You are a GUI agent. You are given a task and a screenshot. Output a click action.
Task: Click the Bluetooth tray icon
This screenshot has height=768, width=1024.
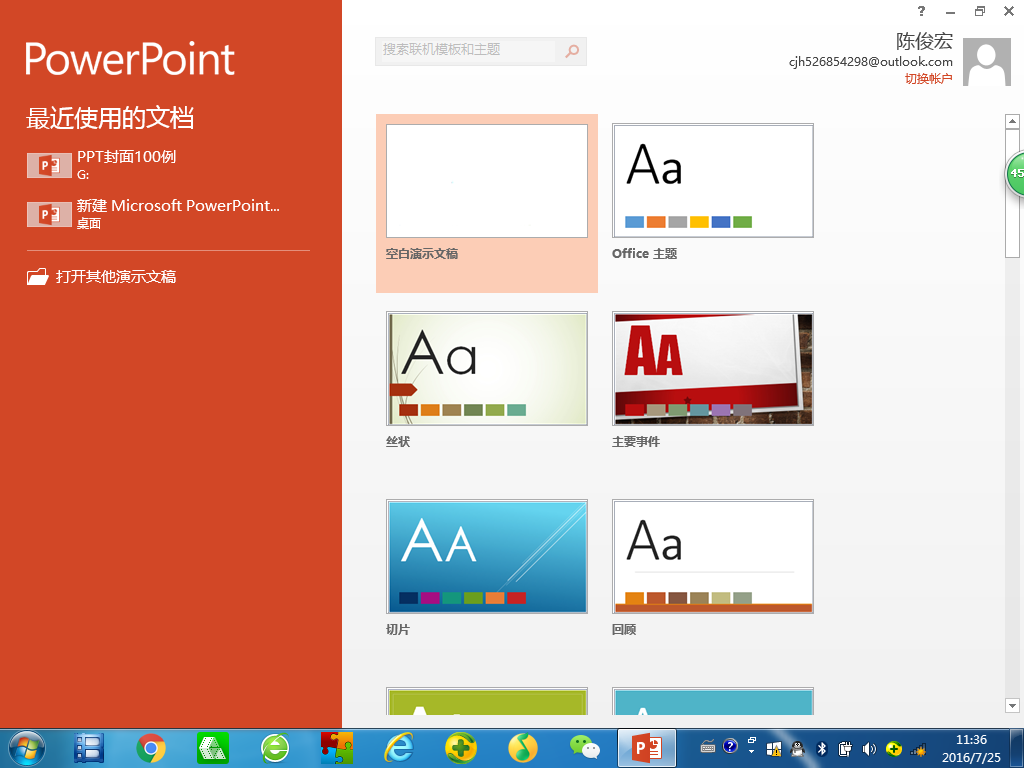click(822, 749)
